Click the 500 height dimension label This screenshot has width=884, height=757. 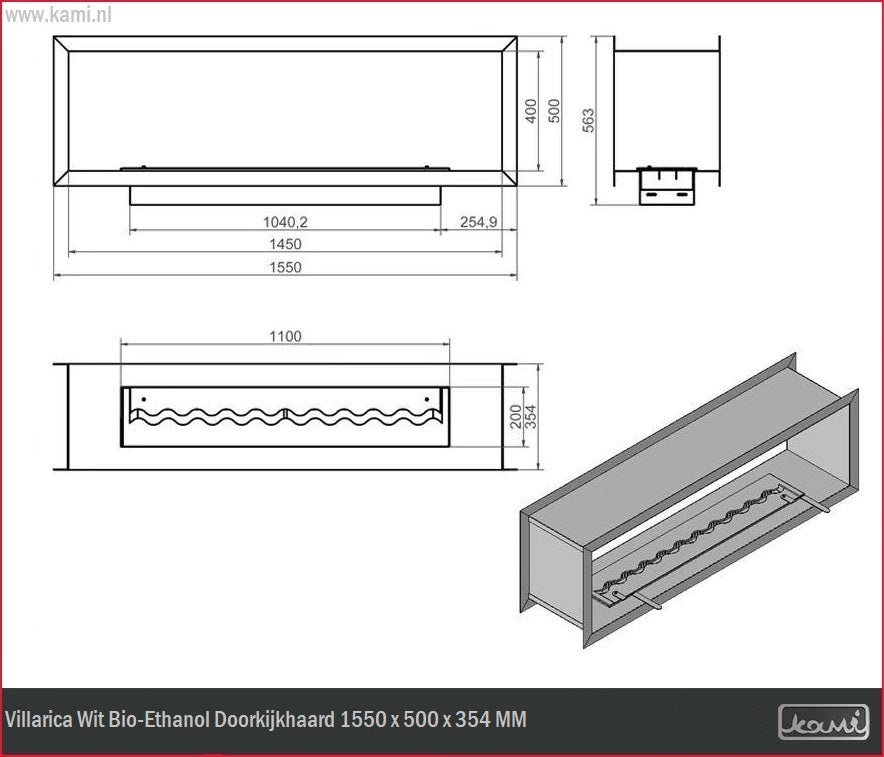pyautogui.click(x=554, y=110)
